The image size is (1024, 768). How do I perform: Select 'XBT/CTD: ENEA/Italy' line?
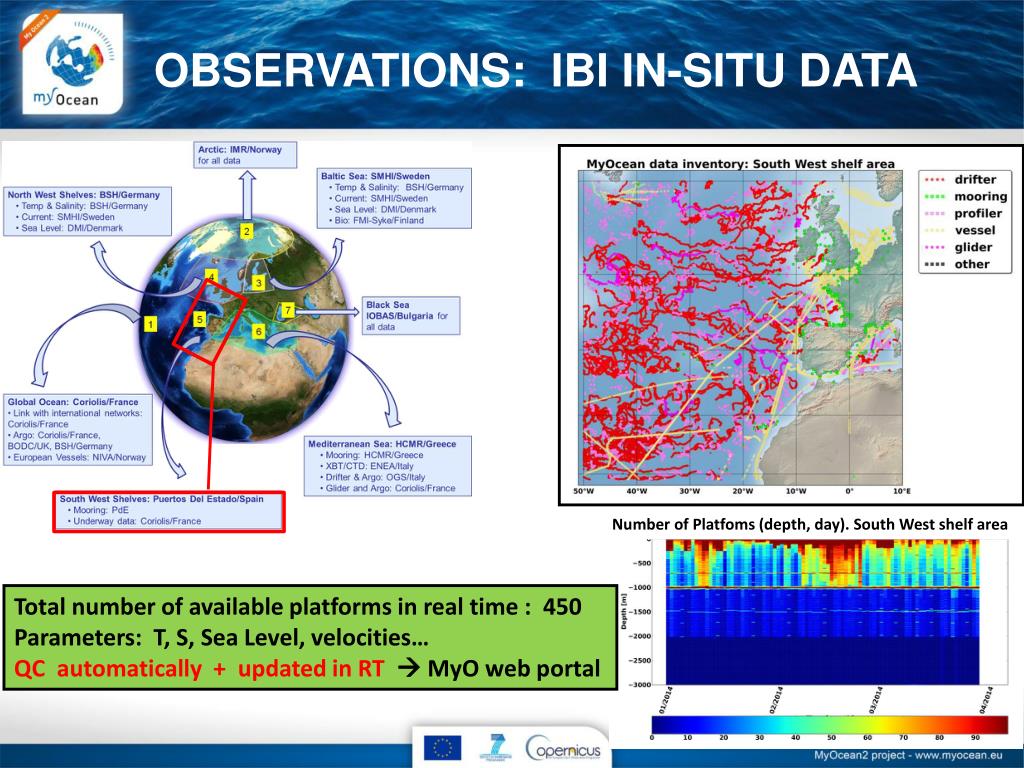(x=366, y=466)
